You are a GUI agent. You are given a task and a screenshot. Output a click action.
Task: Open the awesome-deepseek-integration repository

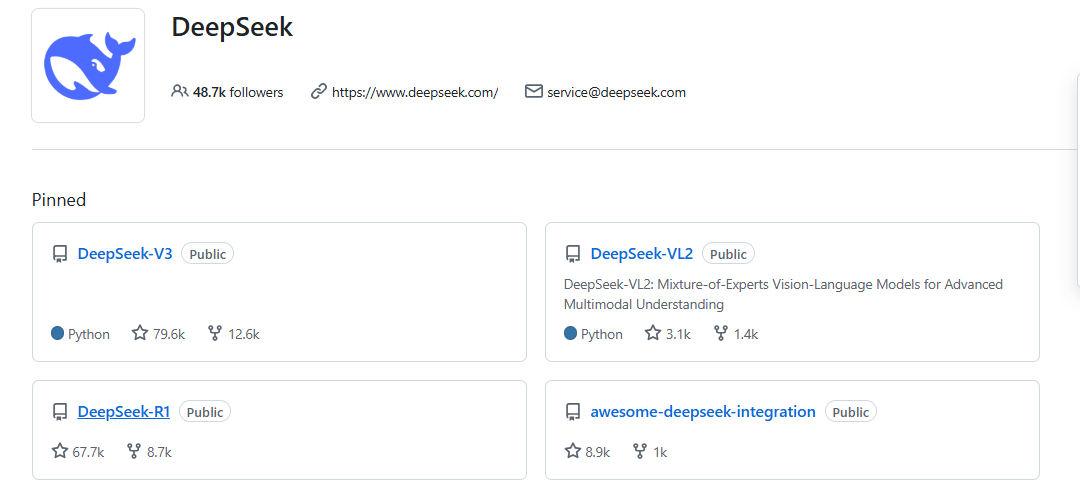pos(703,412)
